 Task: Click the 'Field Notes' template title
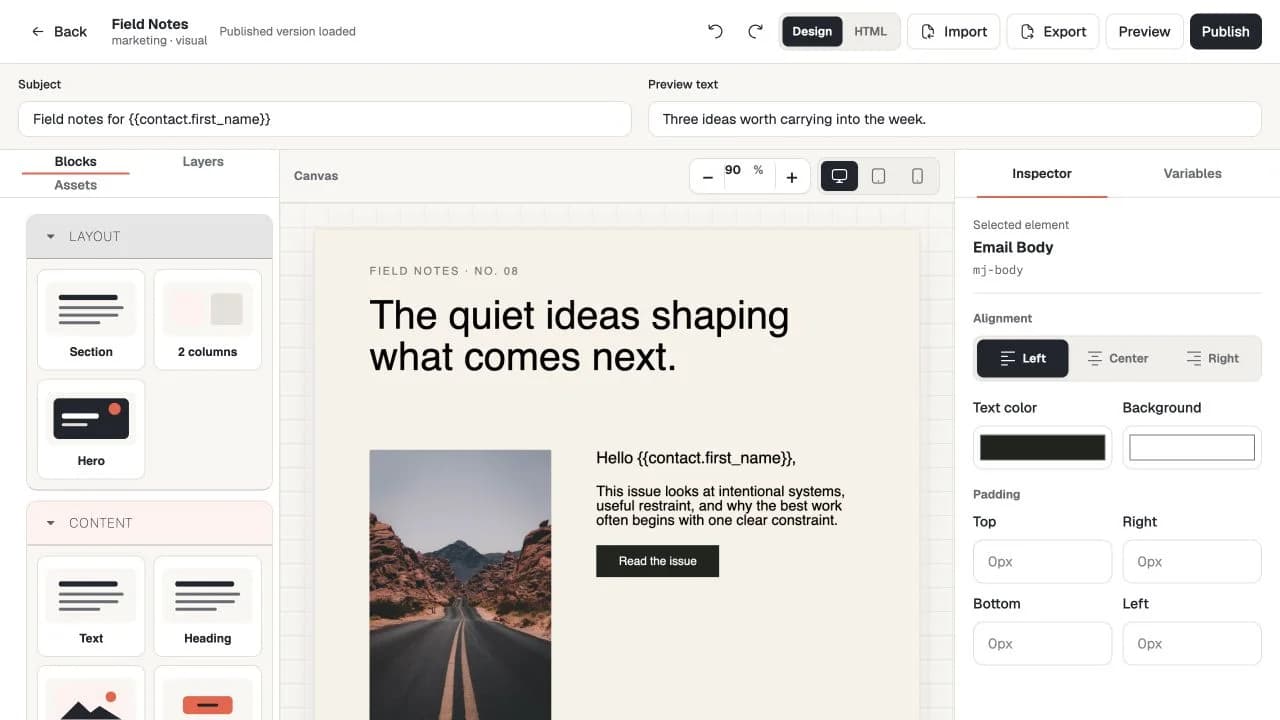pyautogui.click(x=150, y=24)
